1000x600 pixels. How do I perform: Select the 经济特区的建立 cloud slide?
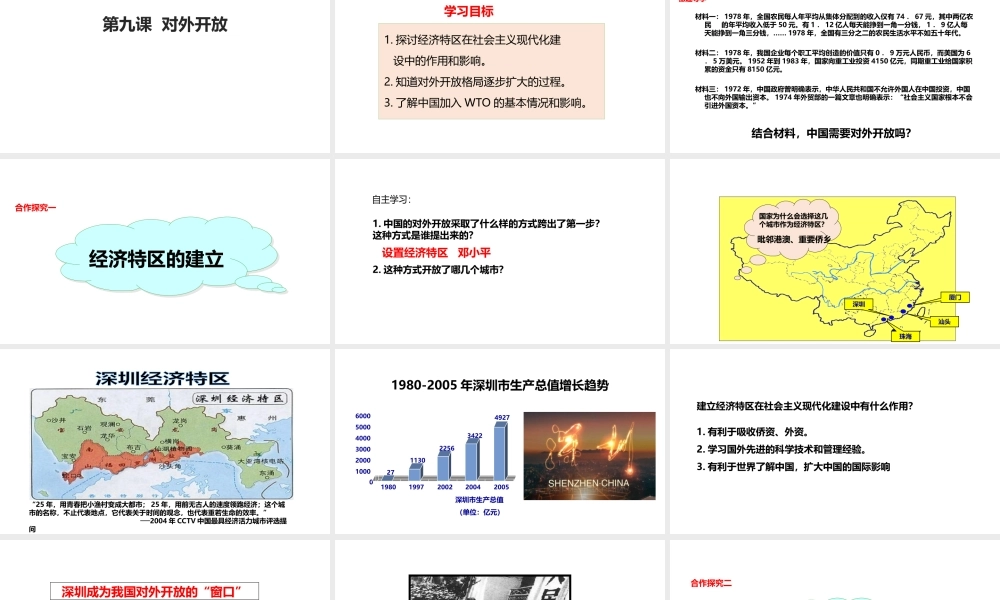[x=165, y=251]
